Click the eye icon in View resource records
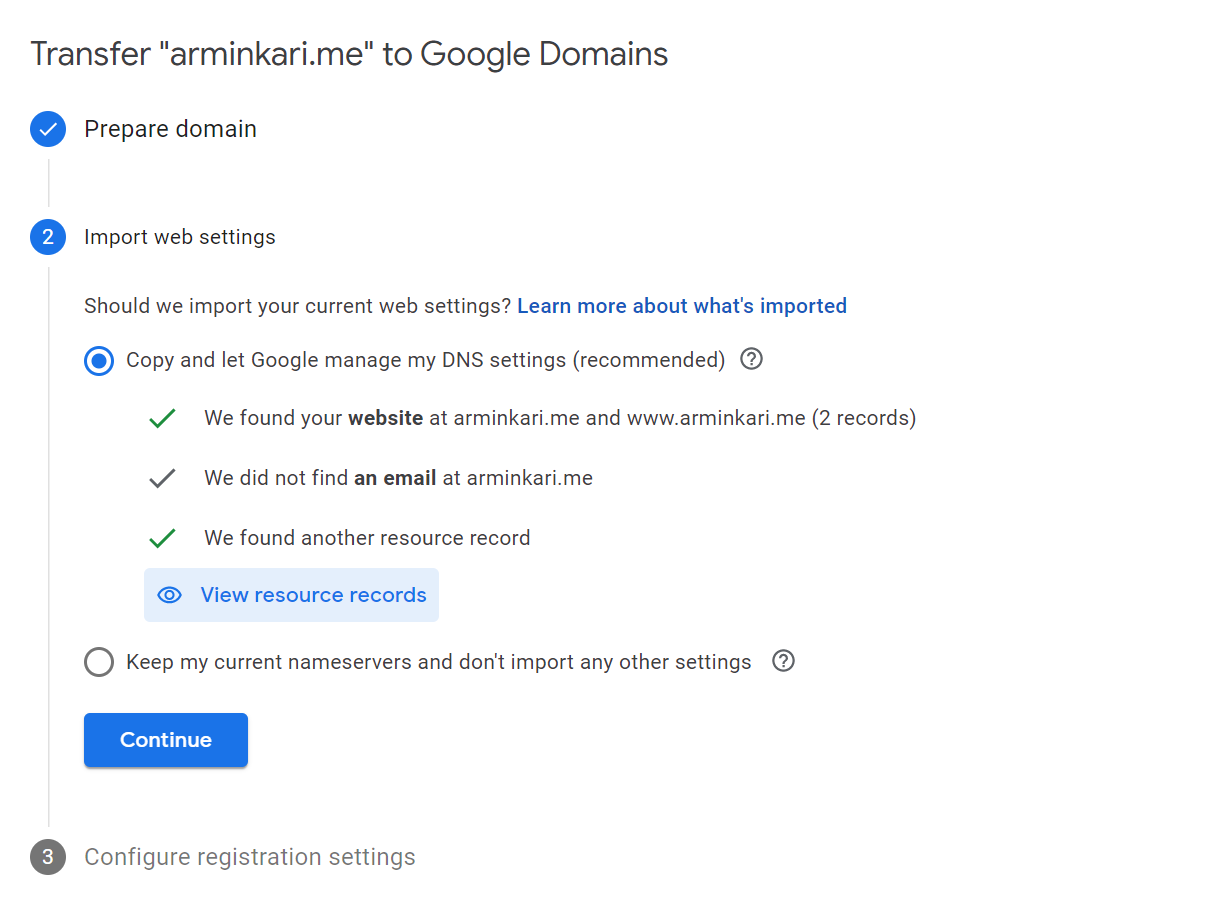The height and width of the screenshot is (899, 1220). pyautogui.click(x=170, y=595)
